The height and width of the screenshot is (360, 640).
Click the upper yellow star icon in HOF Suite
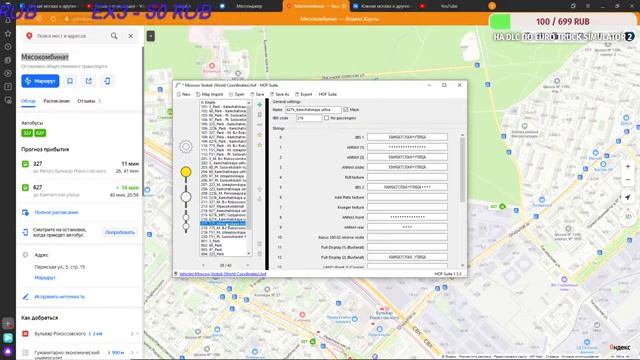tap(260, 135)
